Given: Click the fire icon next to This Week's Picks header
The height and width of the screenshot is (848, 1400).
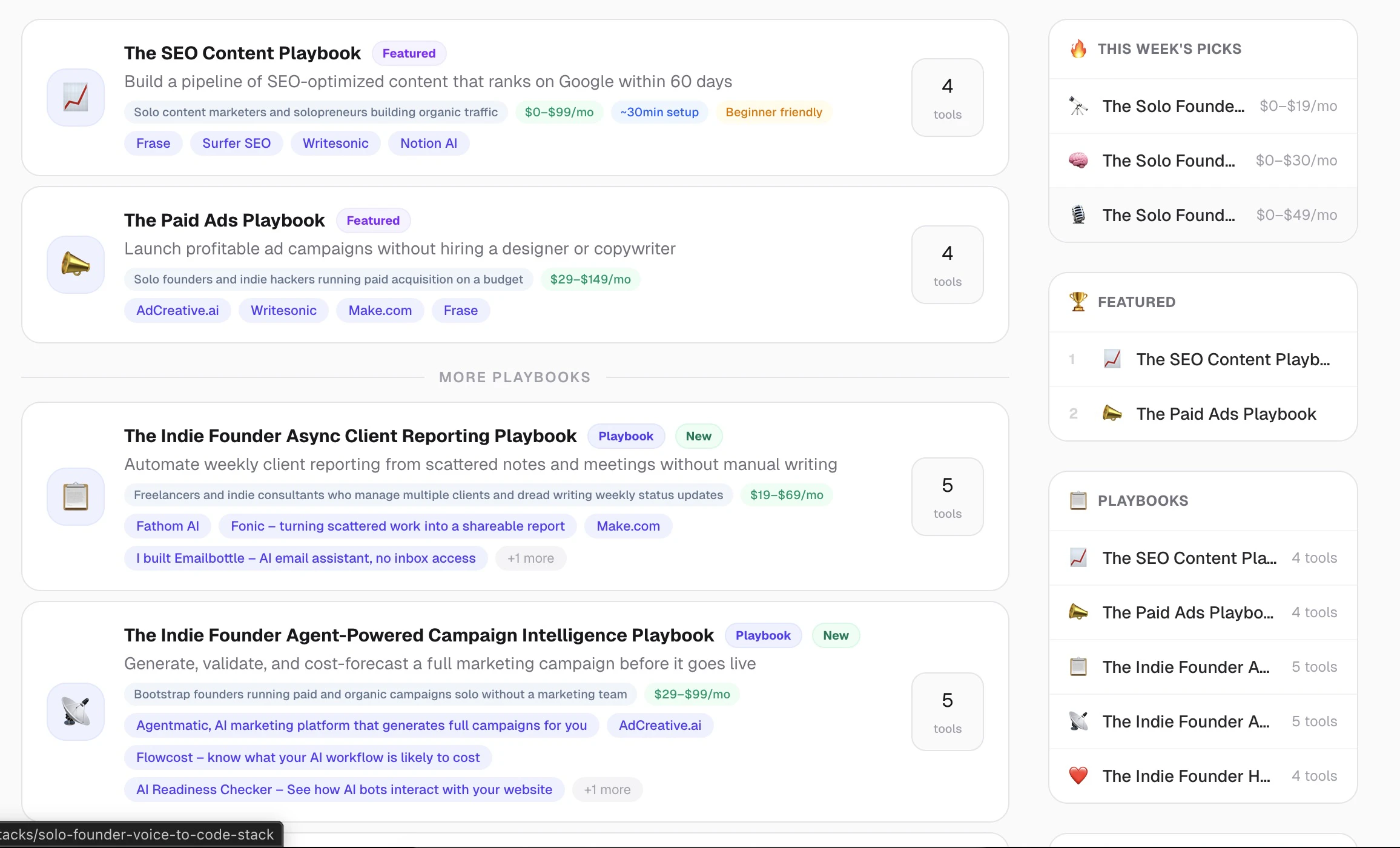Looking at the screenshot, I should tap(1078, 48).
